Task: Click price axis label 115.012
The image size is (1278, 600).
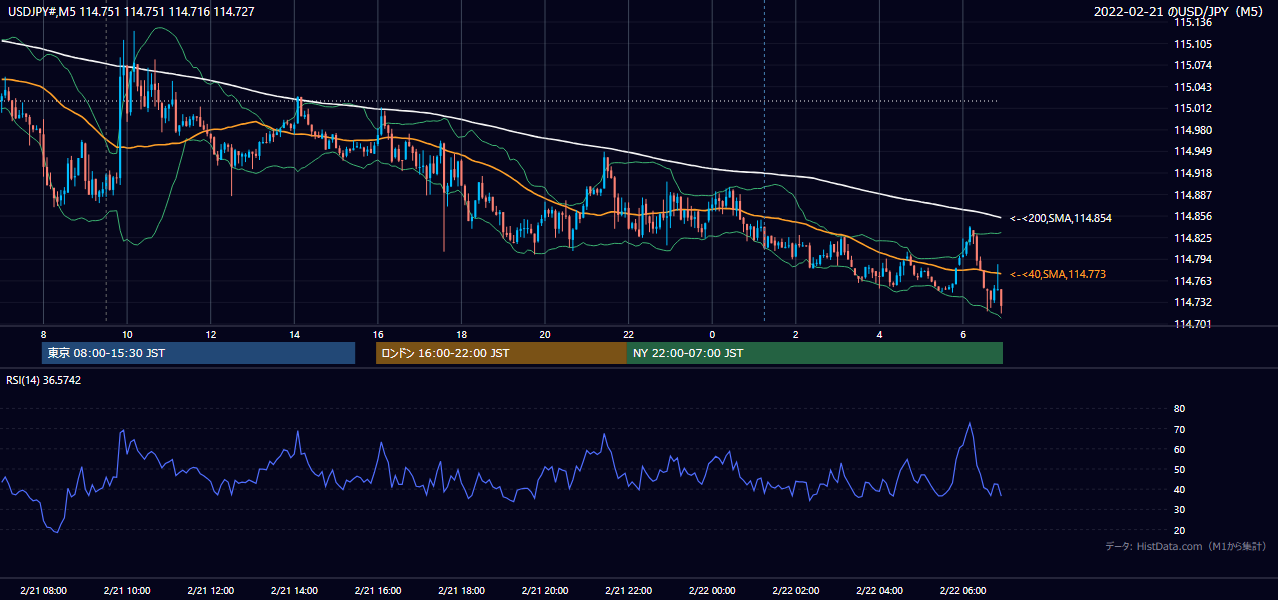Action: click(1193, 108)
